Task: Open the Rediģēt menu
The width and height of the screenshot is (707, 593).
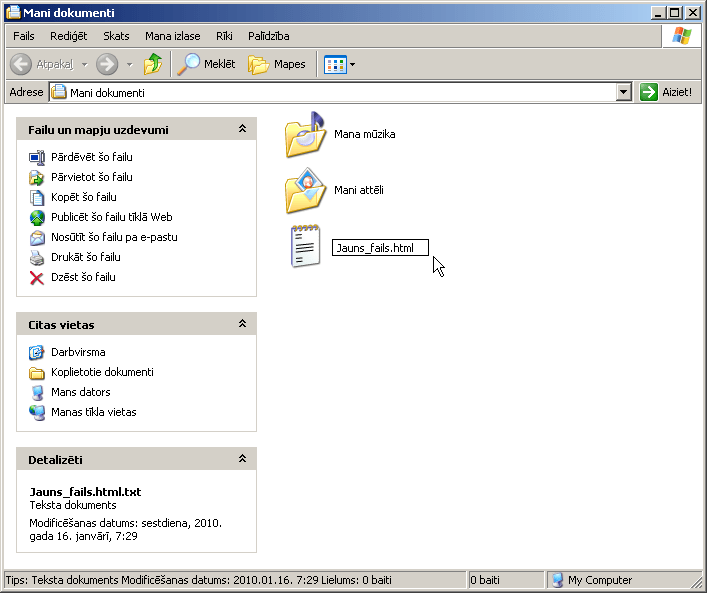Action: (x=69, y=36)
